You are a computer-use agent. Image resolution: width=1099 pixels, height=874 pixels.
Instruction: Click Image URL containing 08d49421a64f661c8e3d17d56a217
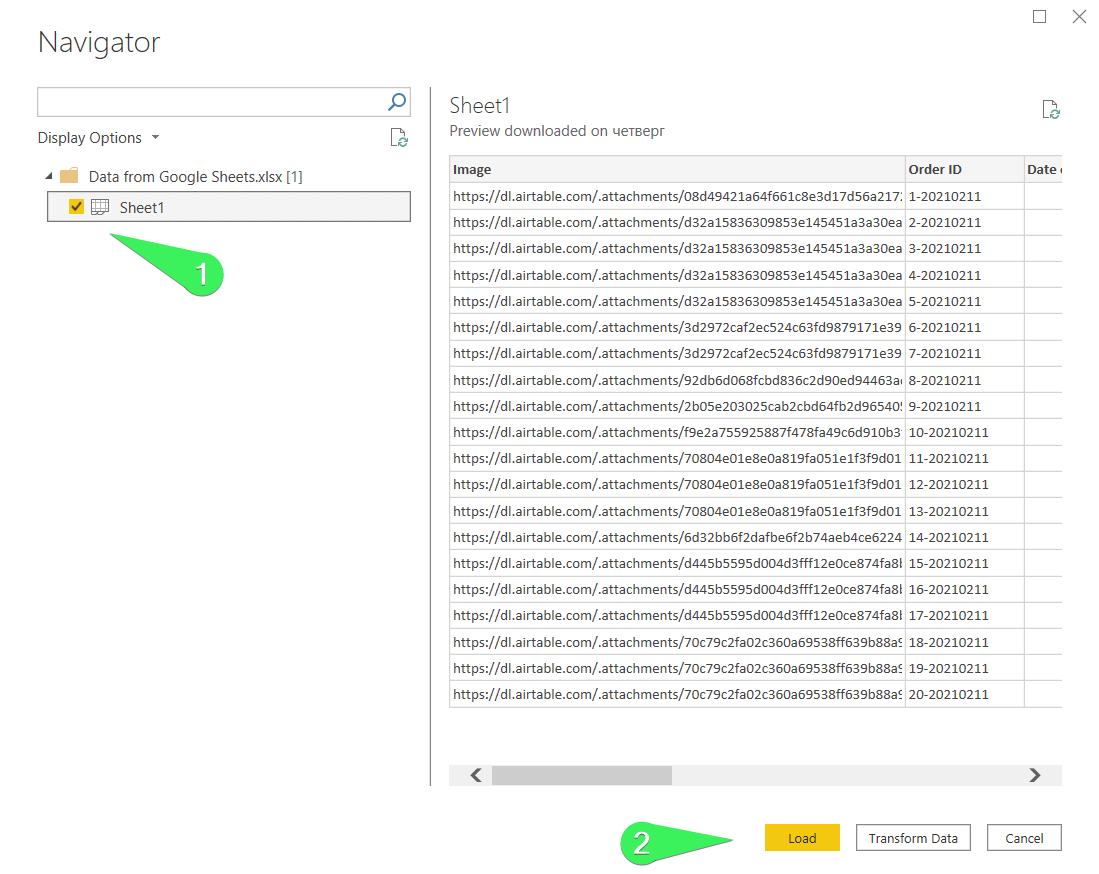(x=677, y=196)
